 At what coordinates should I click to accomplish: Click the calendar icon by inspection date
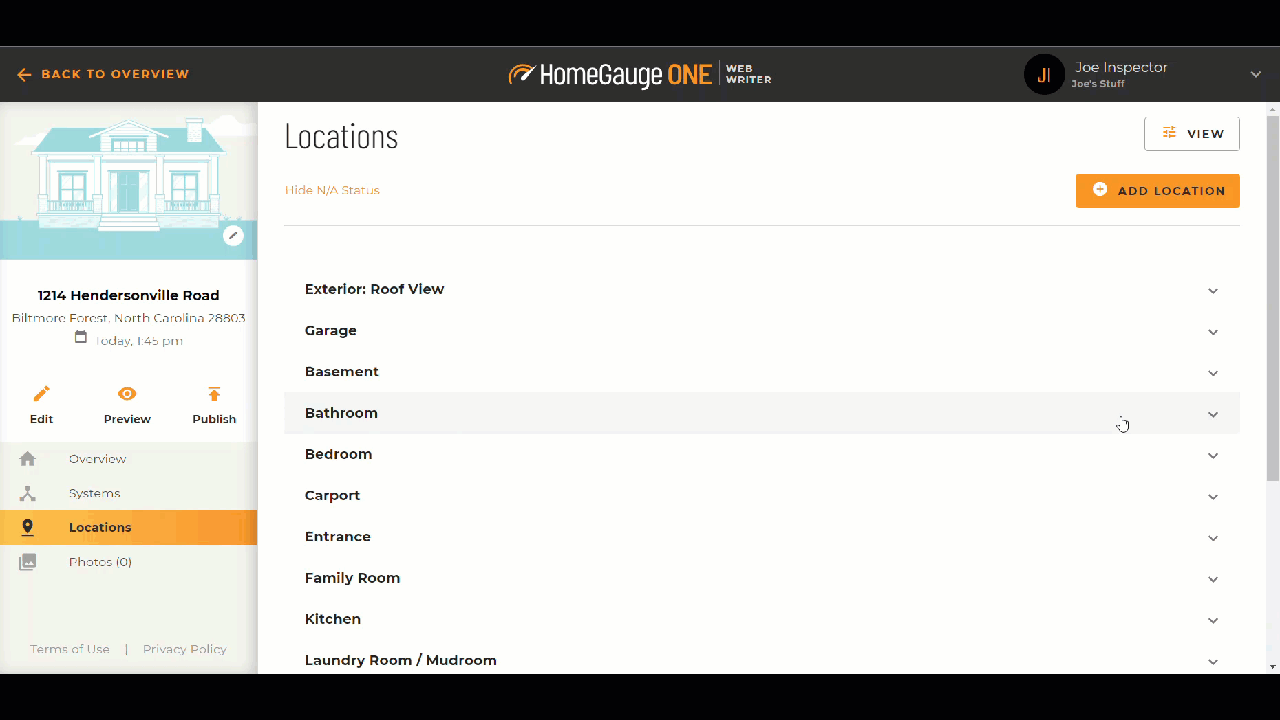81,338
